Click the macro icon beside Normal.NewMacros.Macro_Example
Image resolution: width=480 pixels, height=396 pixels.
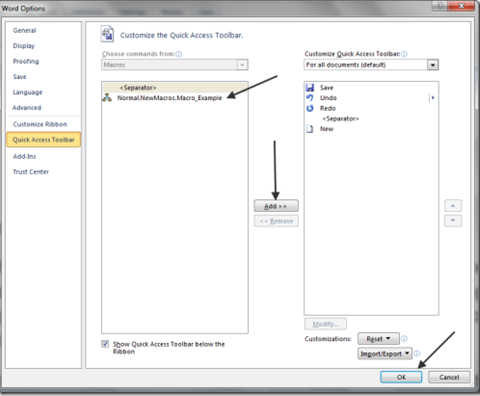[x=107, y=98]
